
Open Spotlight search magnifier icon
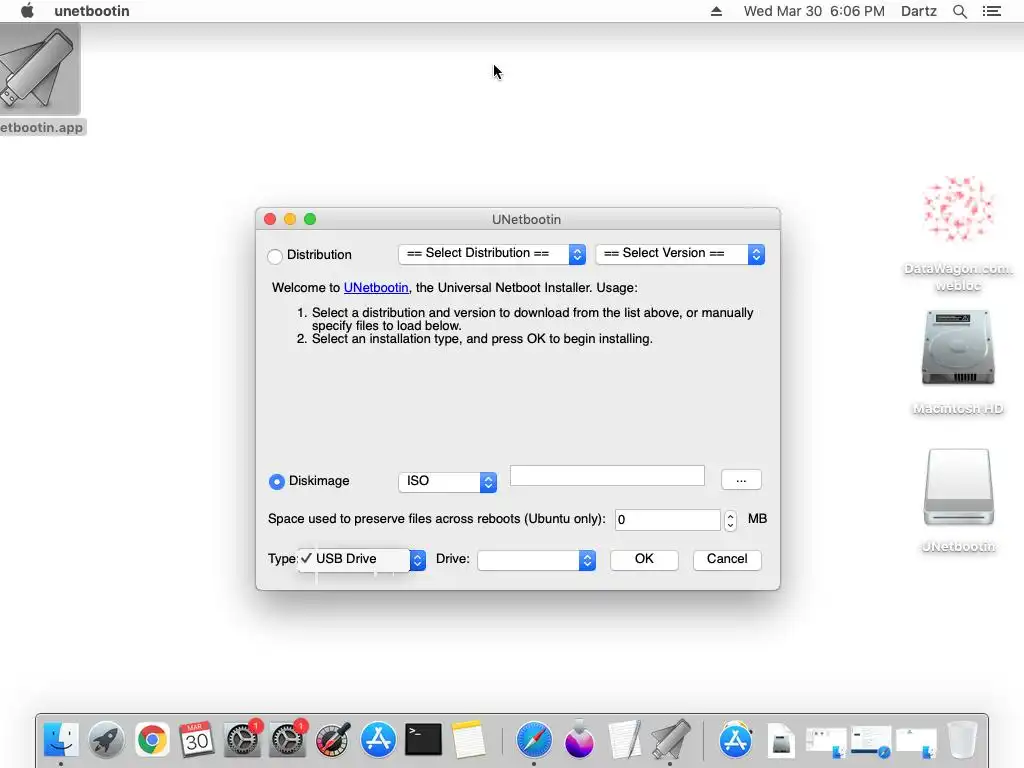pos(959,11)
